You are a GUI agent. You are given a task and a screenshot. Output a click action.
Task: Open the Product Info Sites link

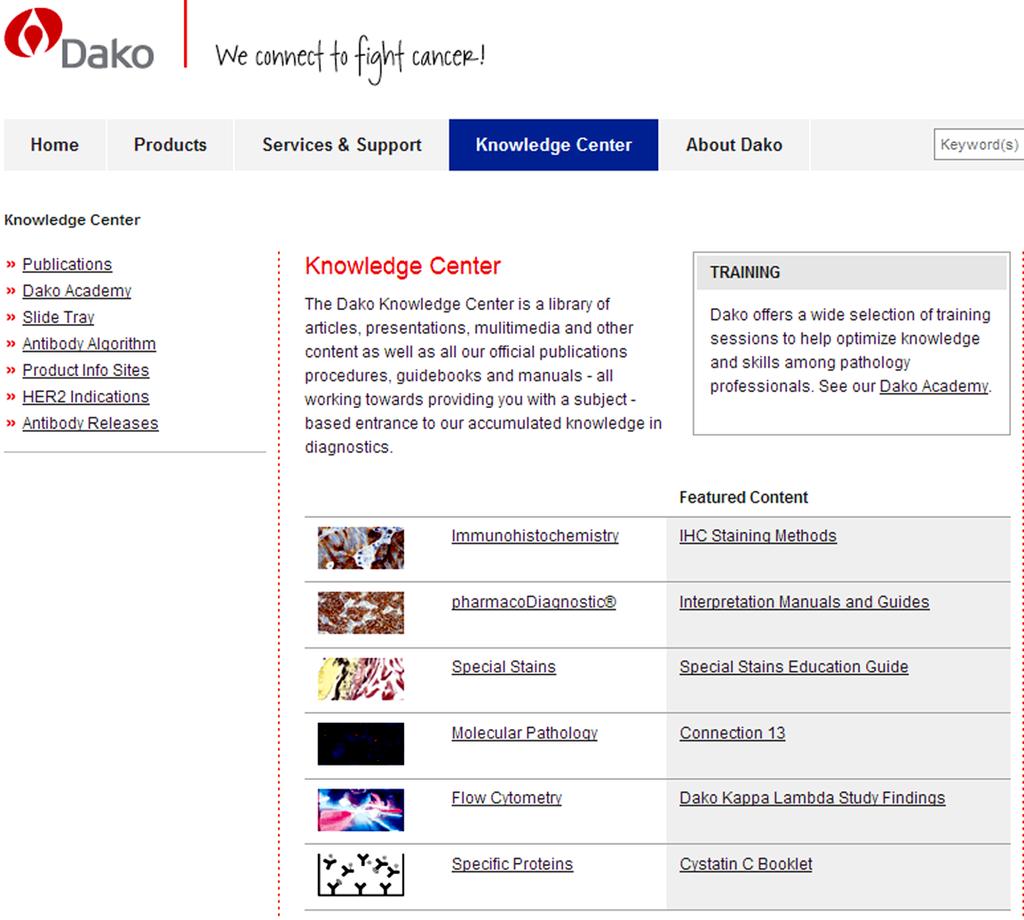click(86, 370)
